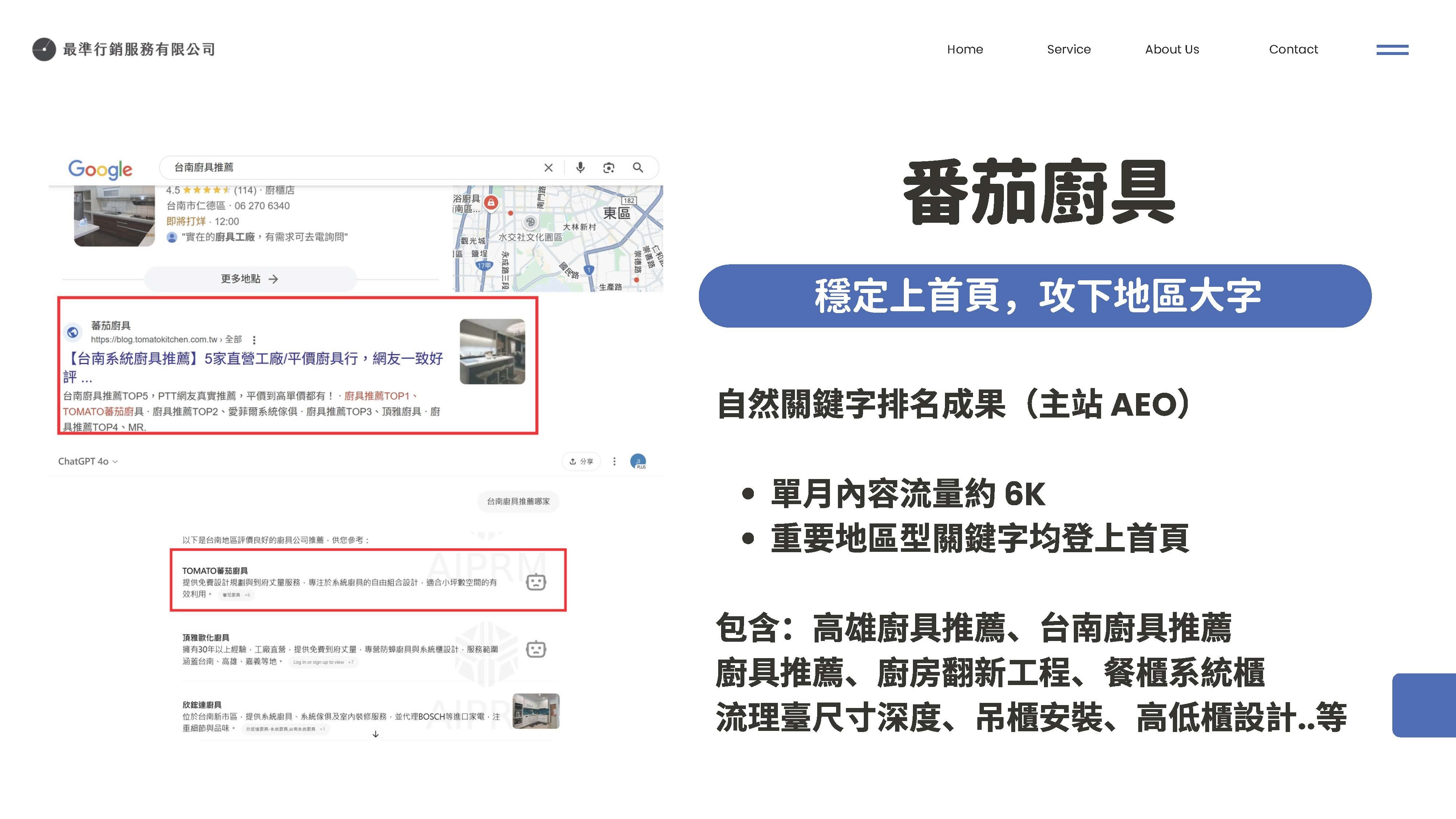Open the Service menu item
This screenshot has width=1456, height=819.
click(1068, 50)
